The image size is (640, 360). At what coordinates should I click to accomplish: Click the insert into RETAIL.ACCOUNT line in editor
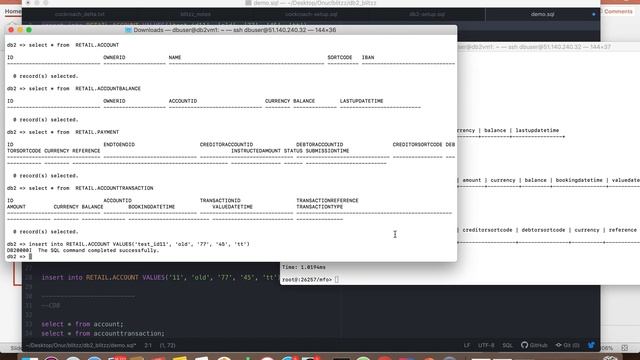click(160, 278)
